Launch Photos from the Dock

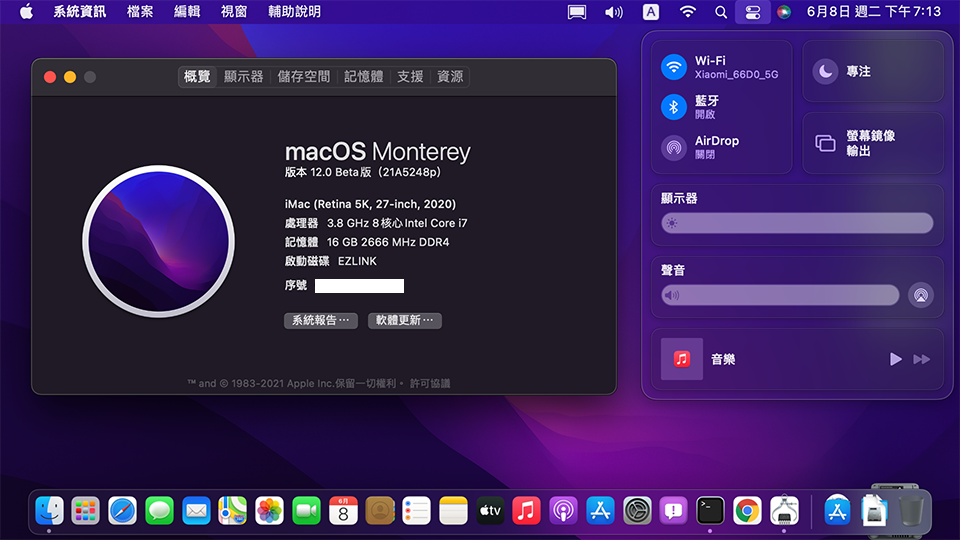click(x=269, y=510)
